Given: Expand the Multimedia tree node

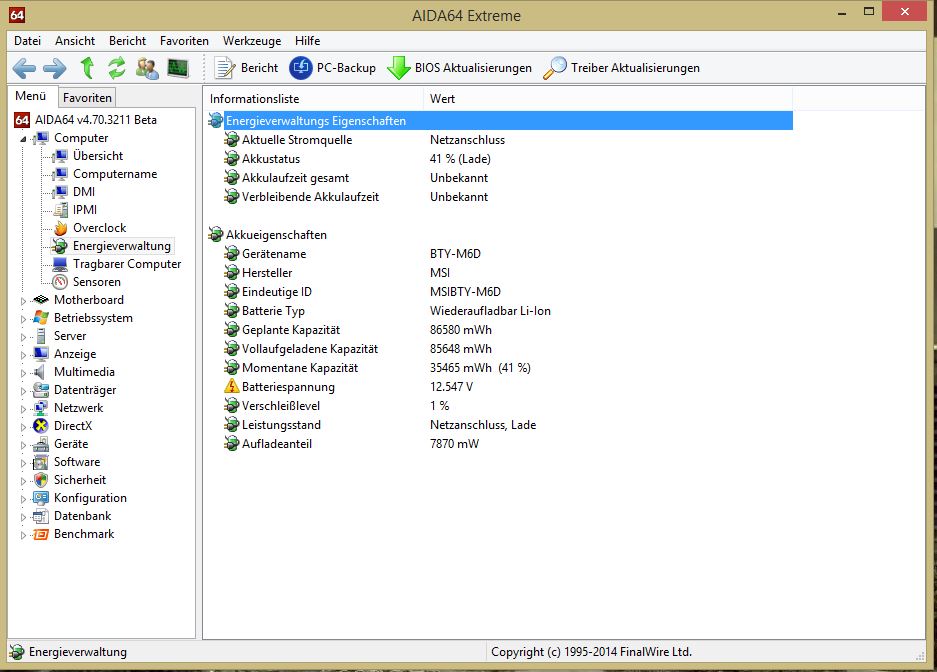Looking at the screenshot, I should [23, 373].
